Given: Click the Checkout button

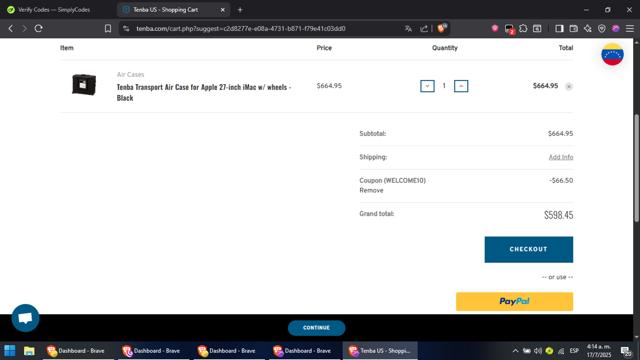Looking at the screenshot, I should tap(529, 249).
